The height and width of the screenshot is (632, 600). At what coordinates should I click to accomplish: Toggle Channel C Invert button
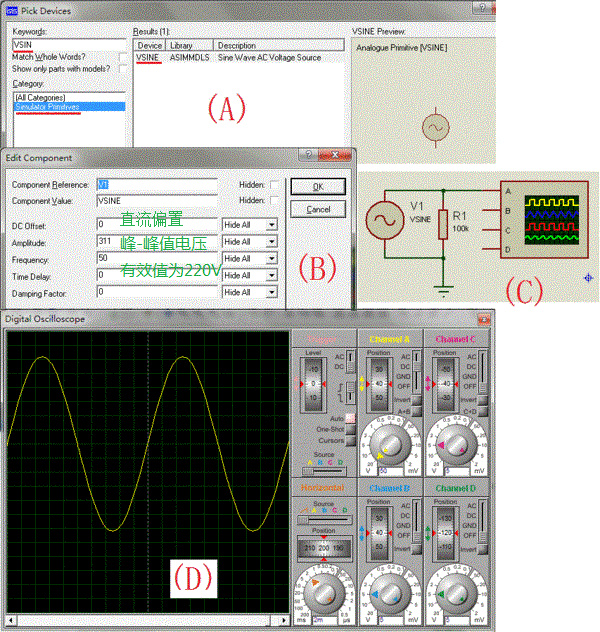(x=483, y=400)
